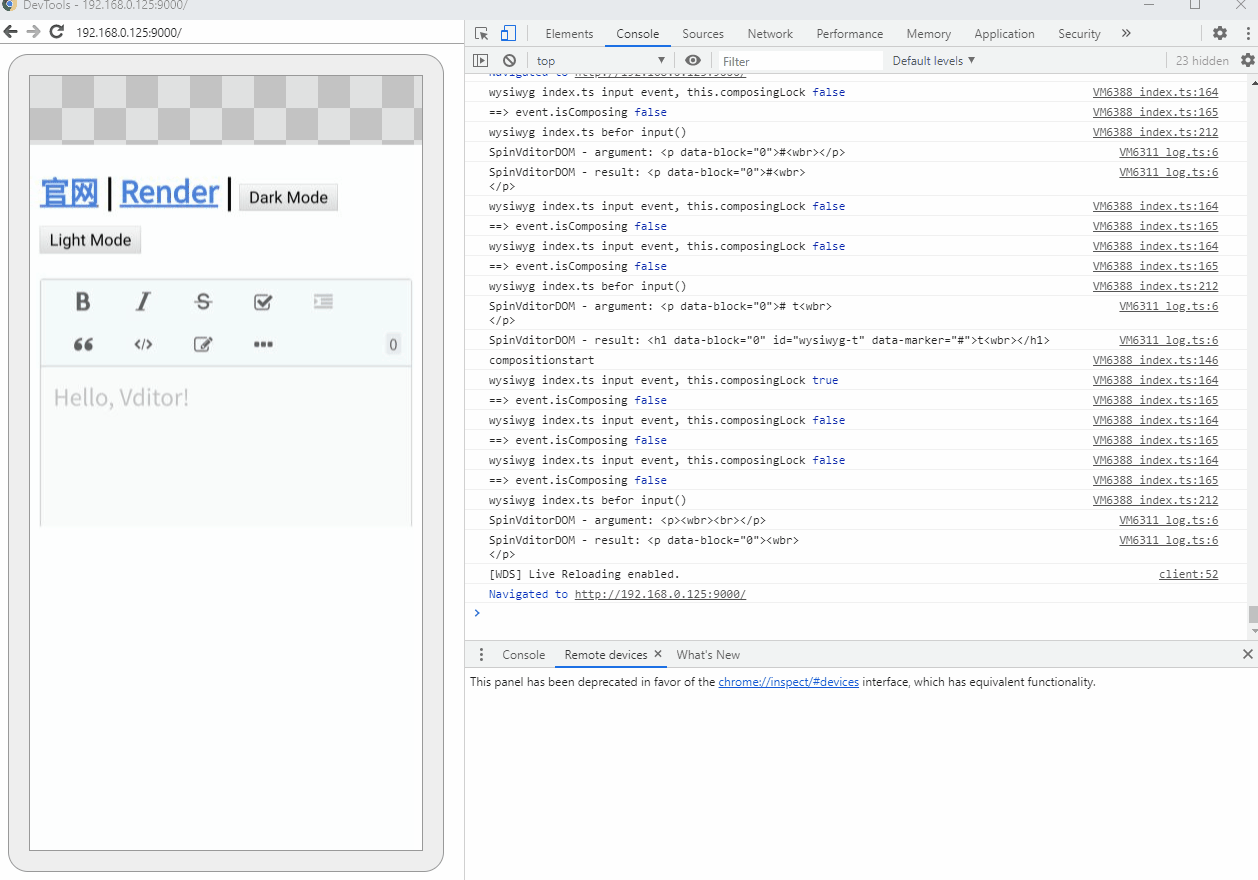Switch to Application tab
The height and width of the screenshot is (880, 1258).
1004,34
